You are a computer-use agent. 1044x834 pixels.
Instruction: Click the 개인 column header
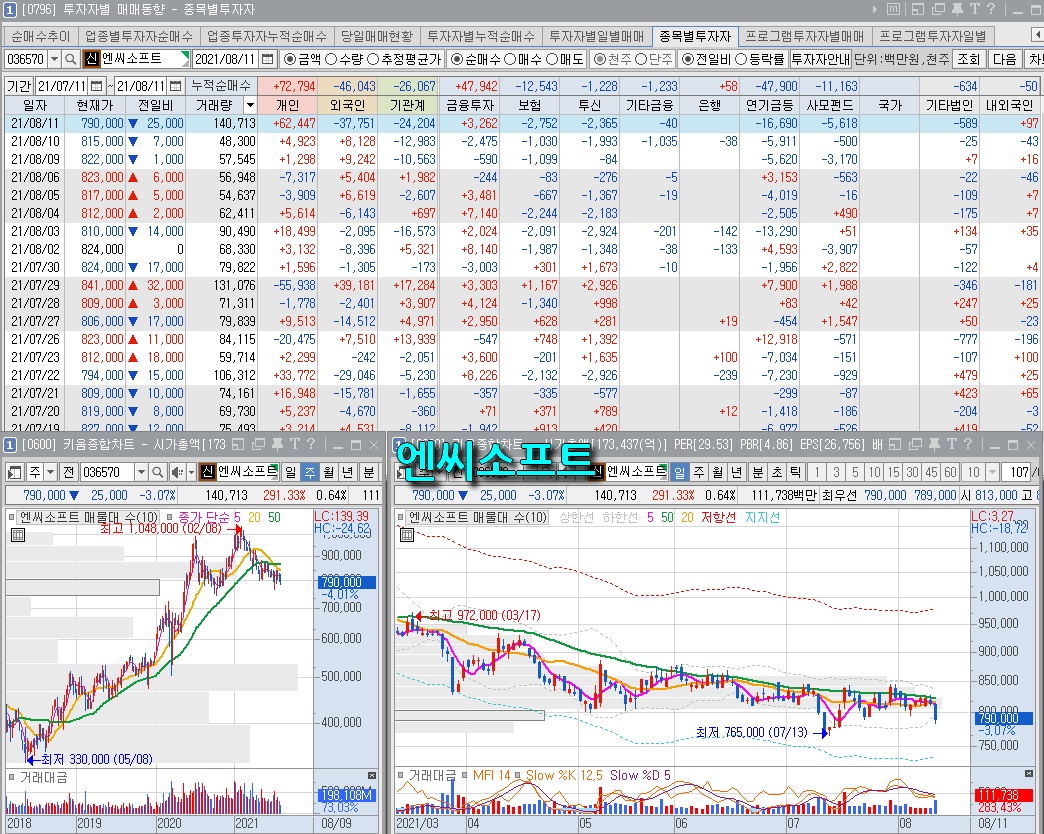(x=288, y=105)
